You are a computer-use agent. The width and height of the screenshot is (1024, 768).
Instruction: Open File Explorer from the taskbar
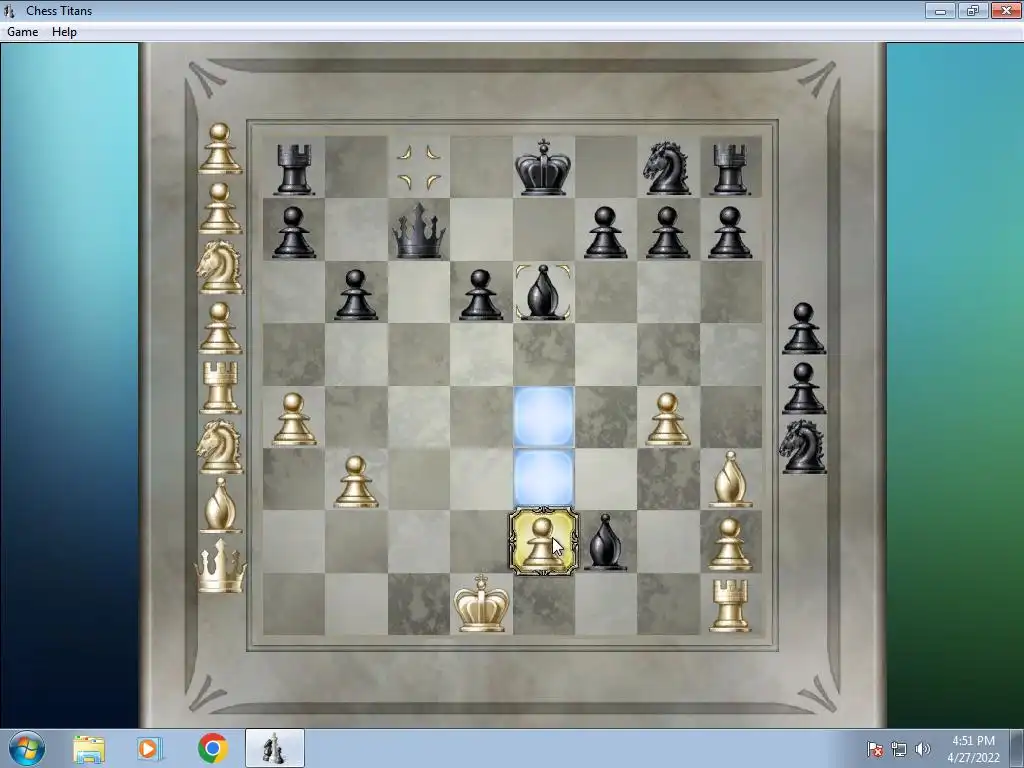pos(89,749)
